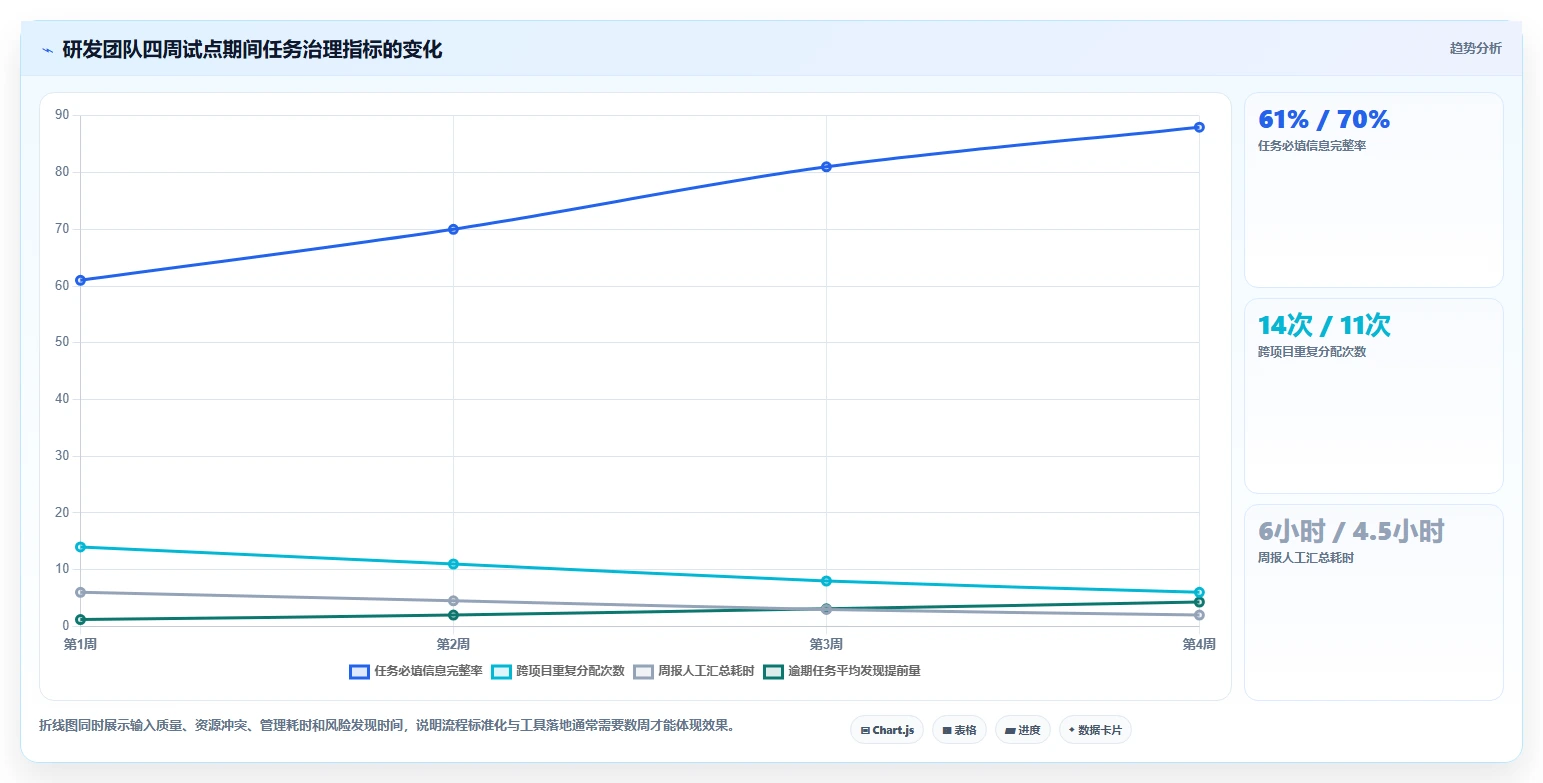
Task: Click the 趋势分析 label in header
Action: point(1475,48)
